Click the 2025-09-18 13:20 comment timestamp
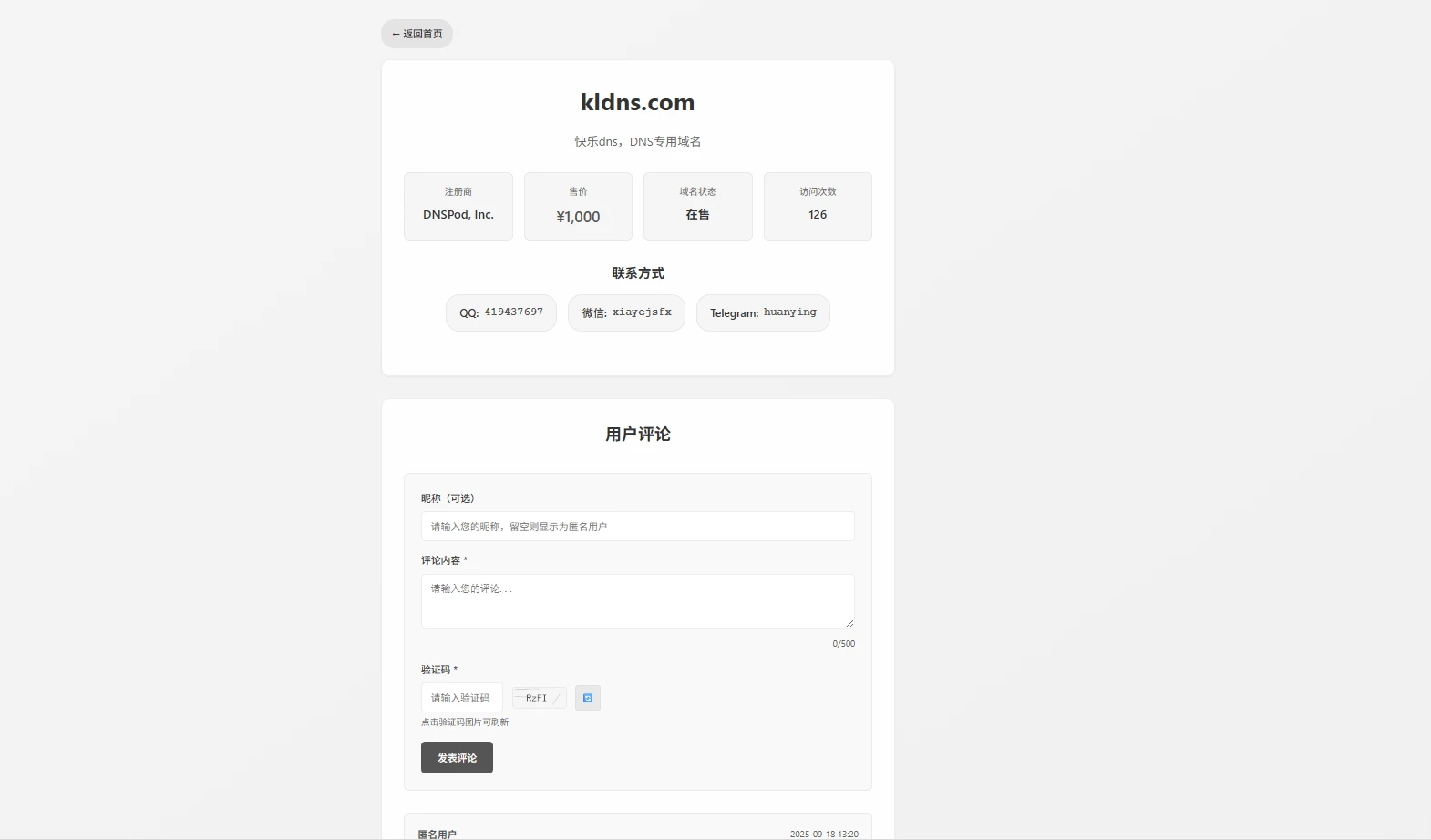The height and width of the screenshot is (840, 1431). coord(824,834)
